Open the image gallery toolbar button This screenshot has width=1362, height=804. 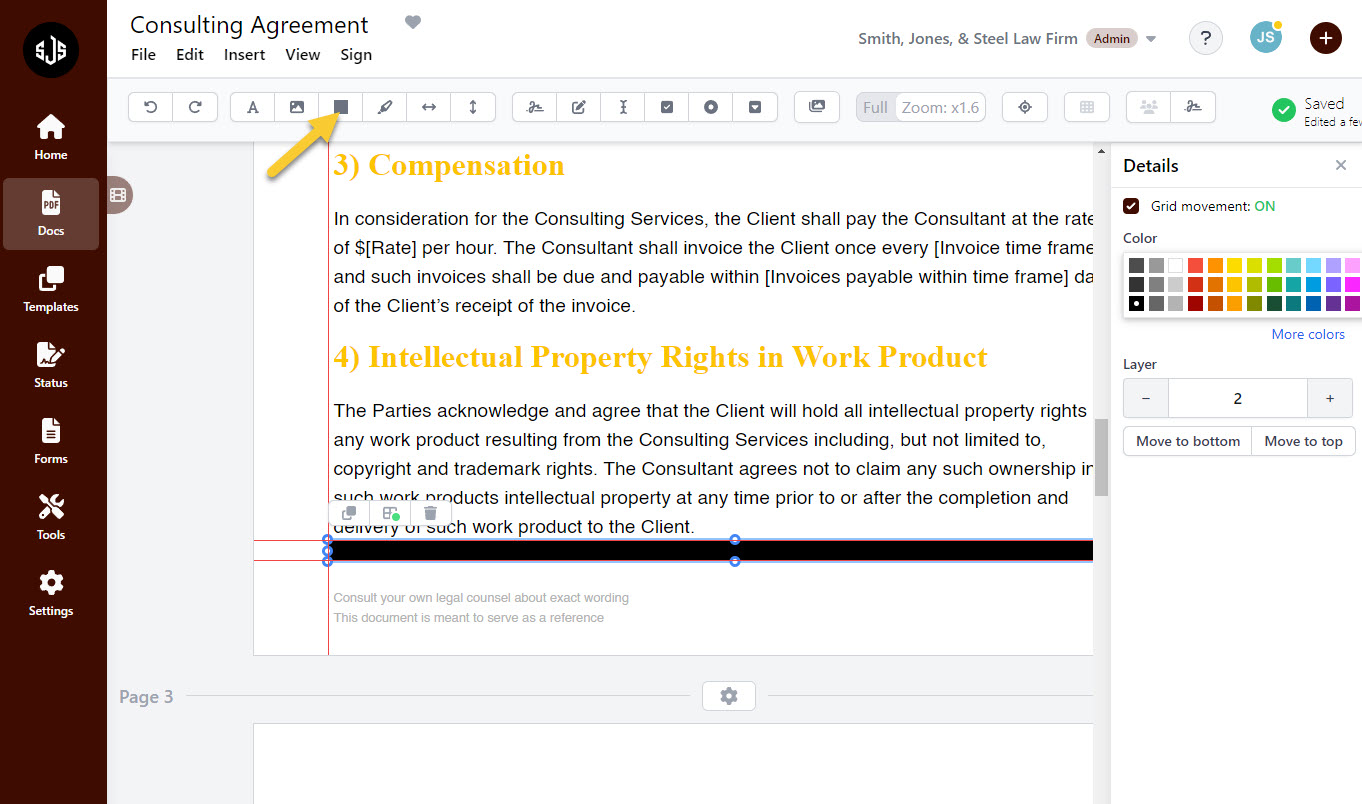coord(817,107)
